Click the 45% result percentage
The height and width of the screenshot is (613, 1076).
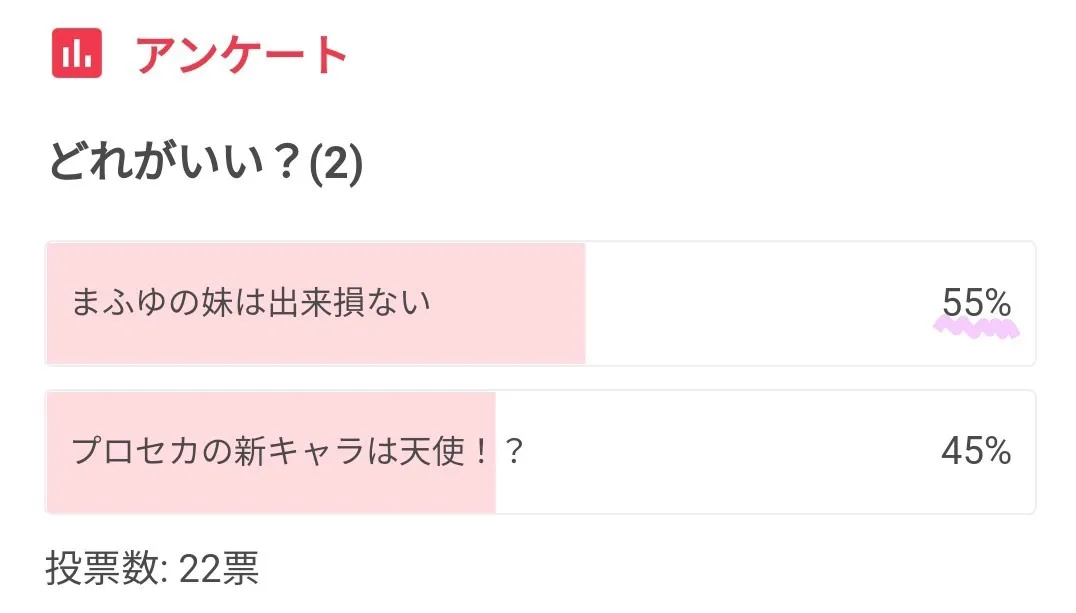click(976, 452)
